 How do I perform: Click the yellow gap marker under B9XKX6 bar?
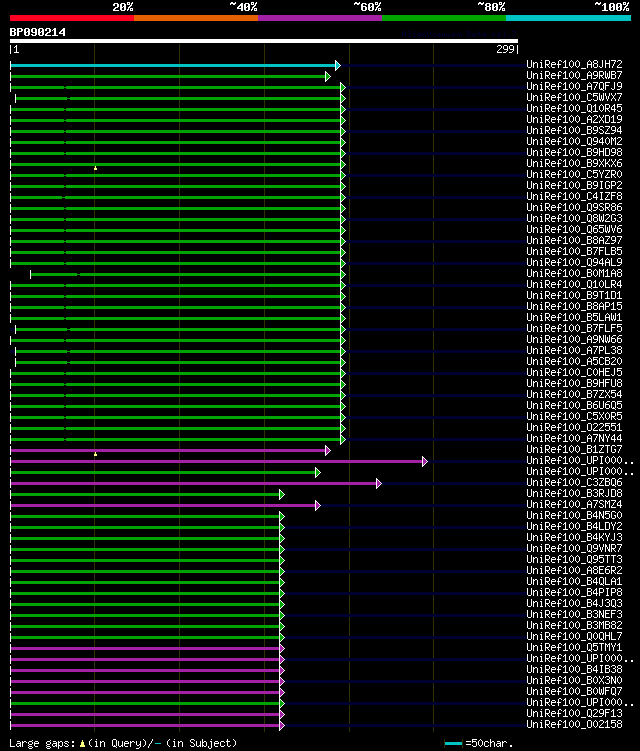(x=95, y=168)
